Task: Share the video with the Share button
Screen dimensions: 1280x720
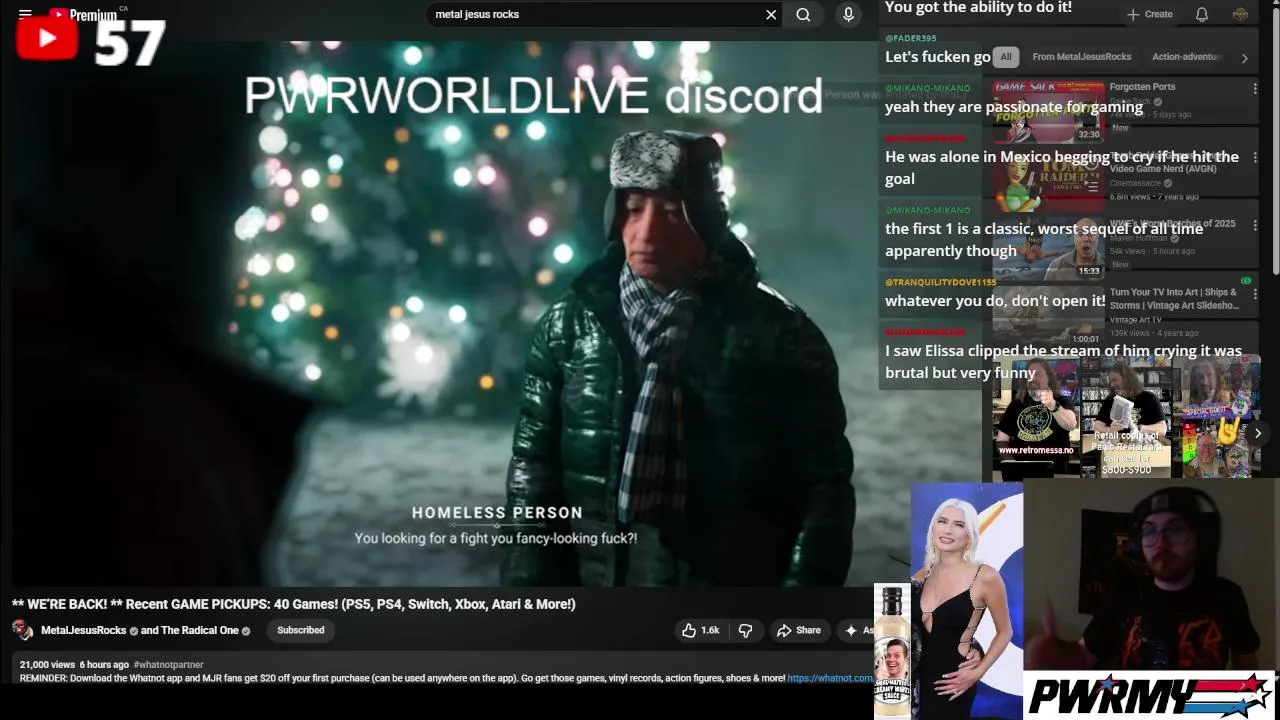Action: 799,630
